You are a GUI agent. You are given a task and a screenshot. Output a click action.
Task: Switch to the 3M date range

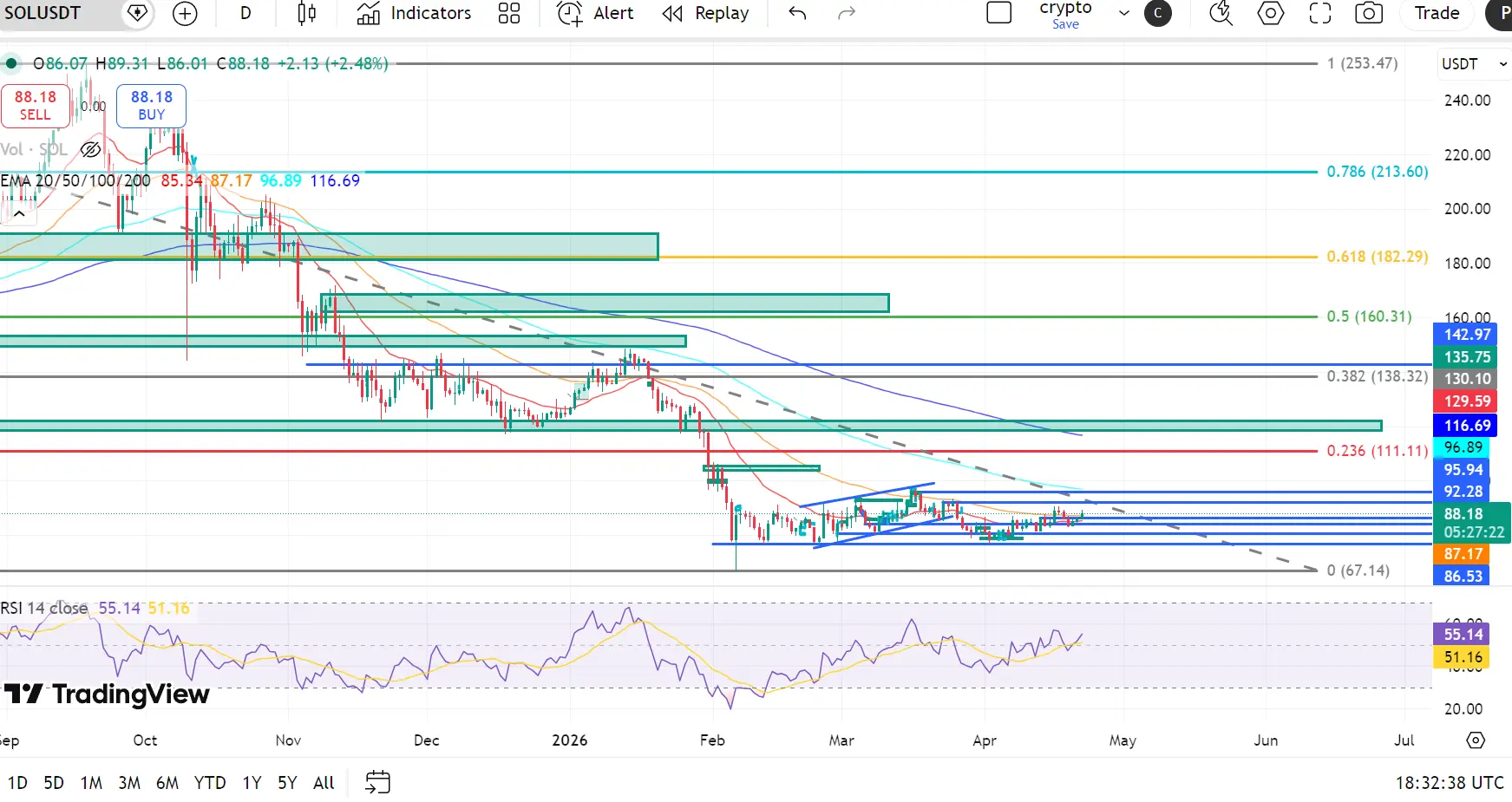click(129, 783)
